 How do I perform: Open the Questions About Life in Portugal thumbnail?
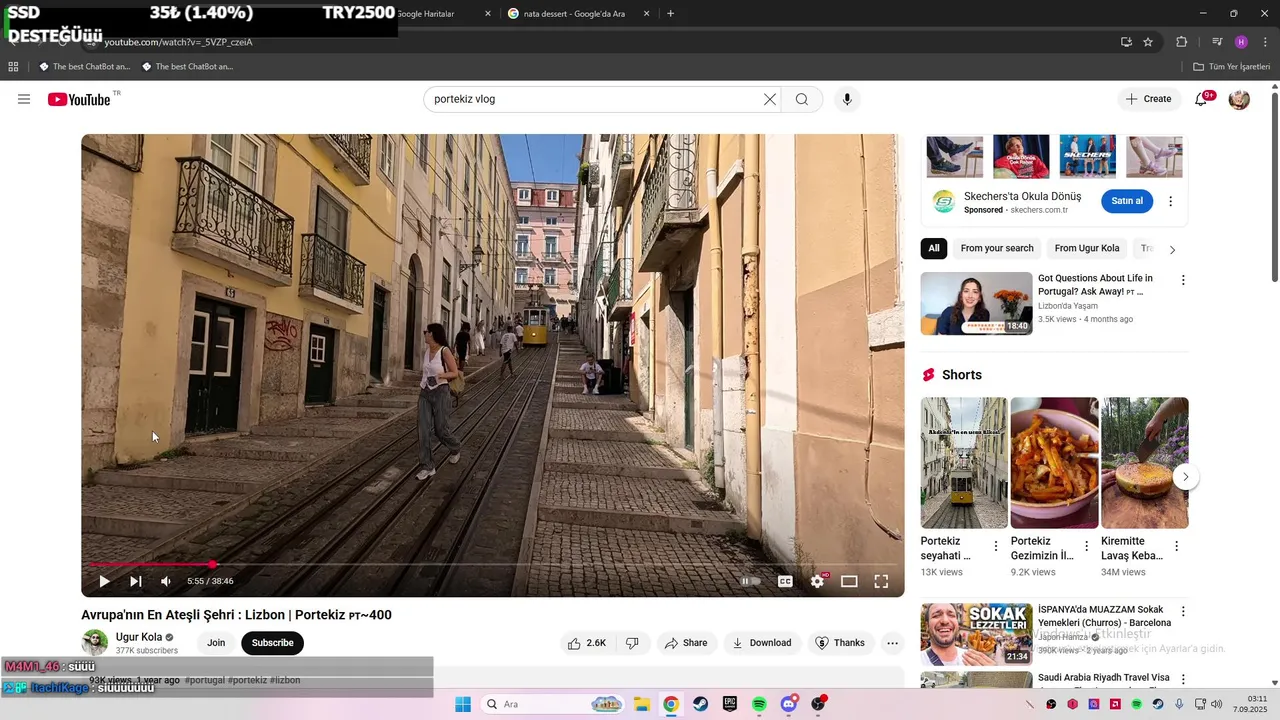coord(976,304)
